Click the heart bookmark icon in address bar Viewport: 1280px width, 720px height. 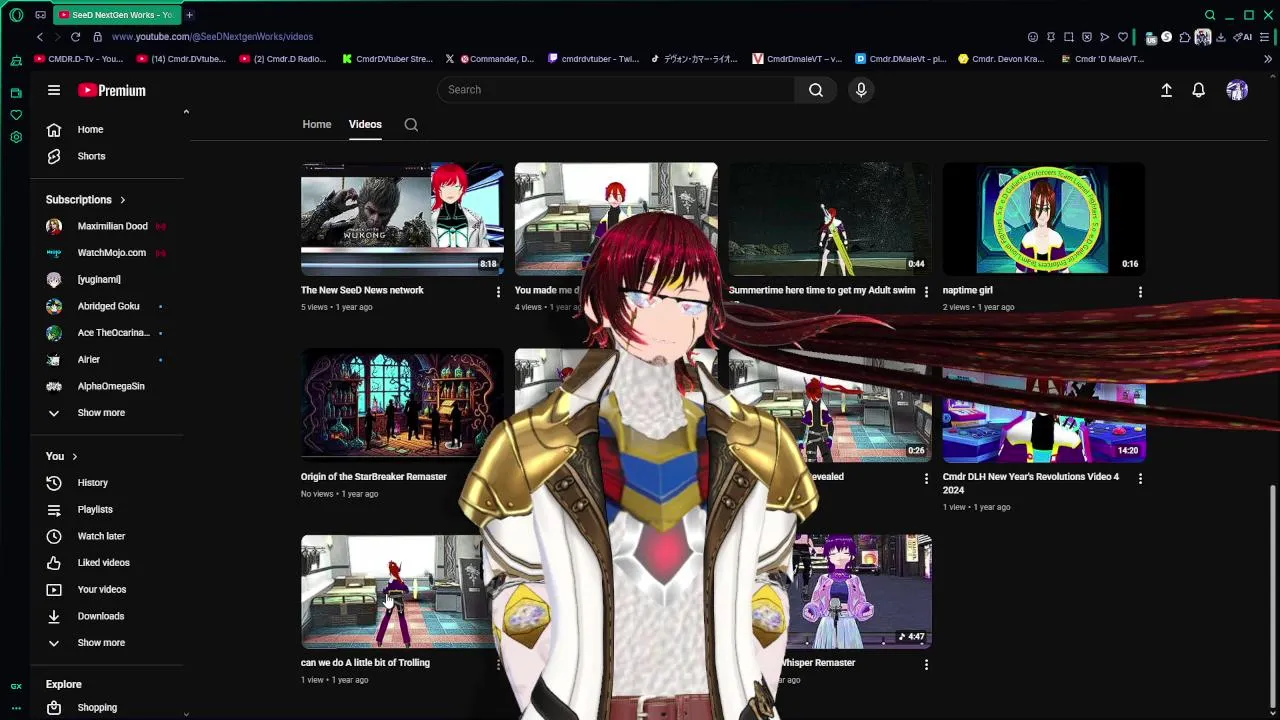[1123, 37]
